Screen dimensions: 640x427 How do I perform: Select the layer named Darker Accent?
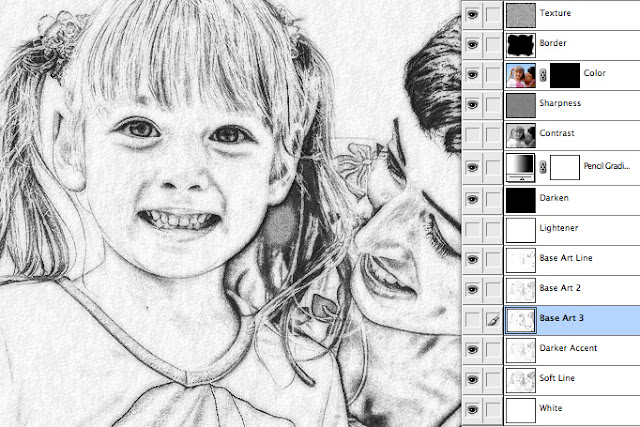coord(568,348)
